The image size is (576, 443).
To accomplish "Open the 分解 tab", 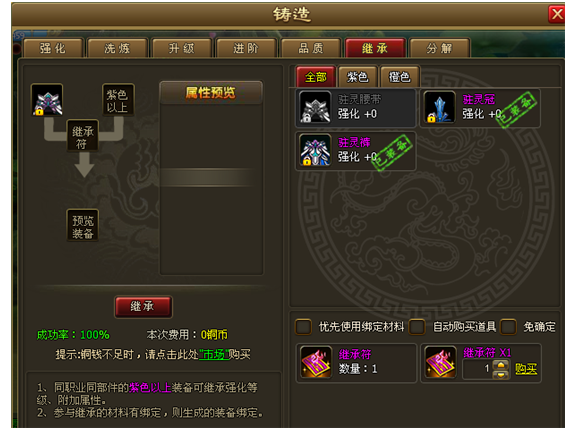I will pos(439,48).
